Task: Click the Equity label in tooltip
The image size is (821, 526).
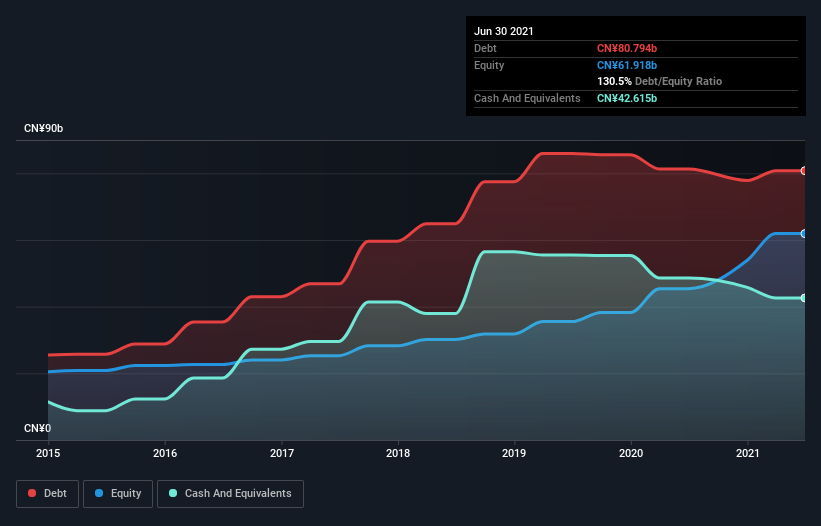Action: [489, 65]
